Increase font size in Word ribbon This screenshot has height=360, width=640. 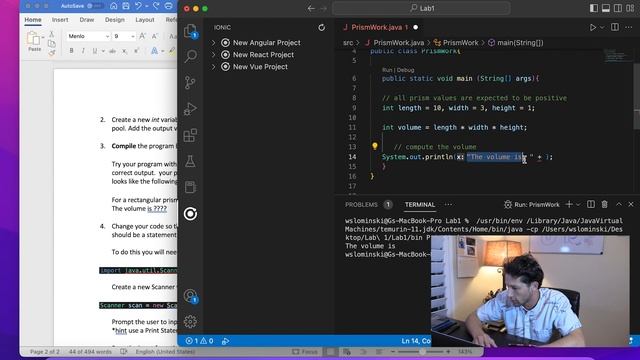pos(142,36)
